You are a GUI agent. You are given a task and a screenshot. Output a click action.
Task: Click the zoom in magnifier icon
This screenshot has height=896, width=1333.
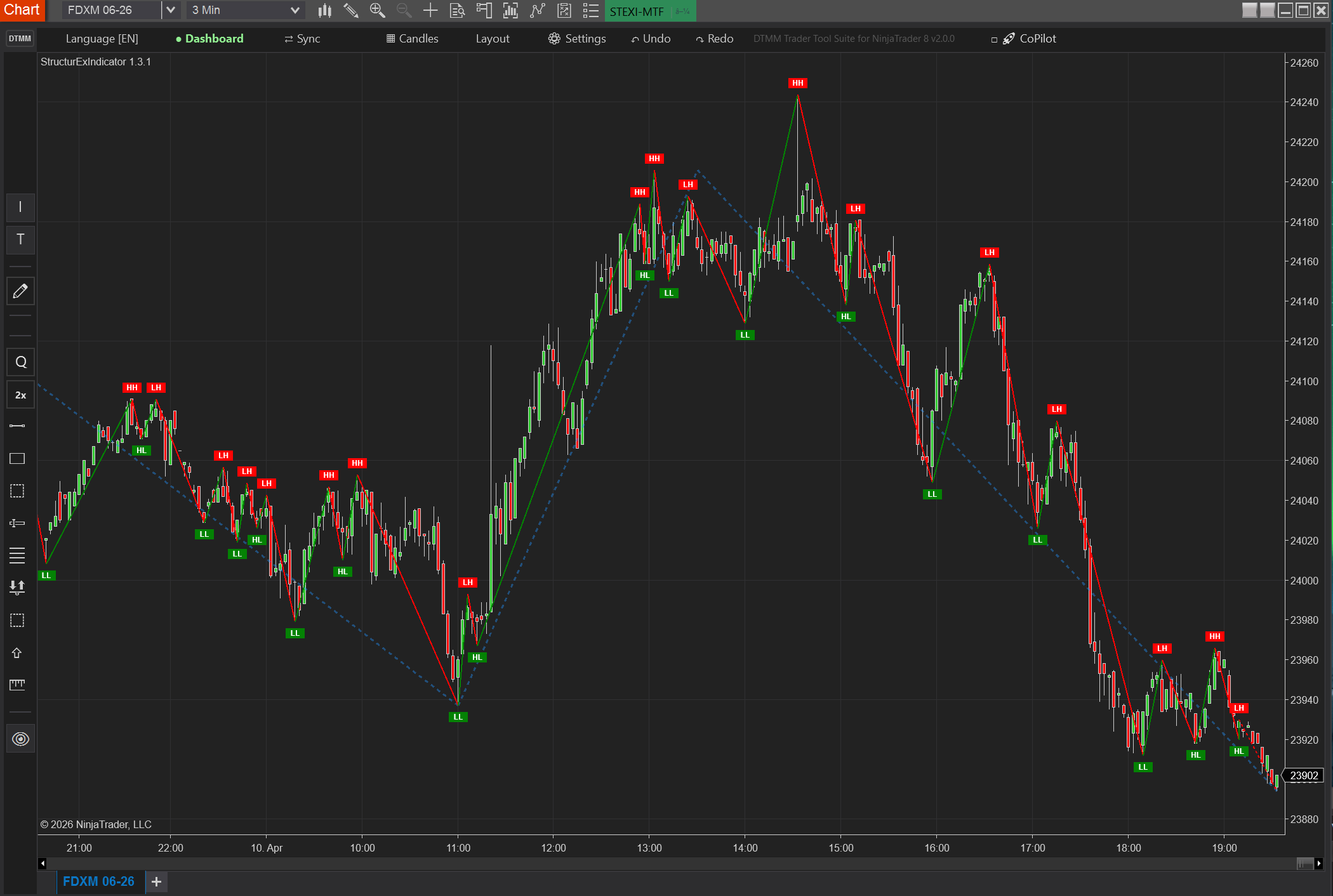(x=377, y=10)
